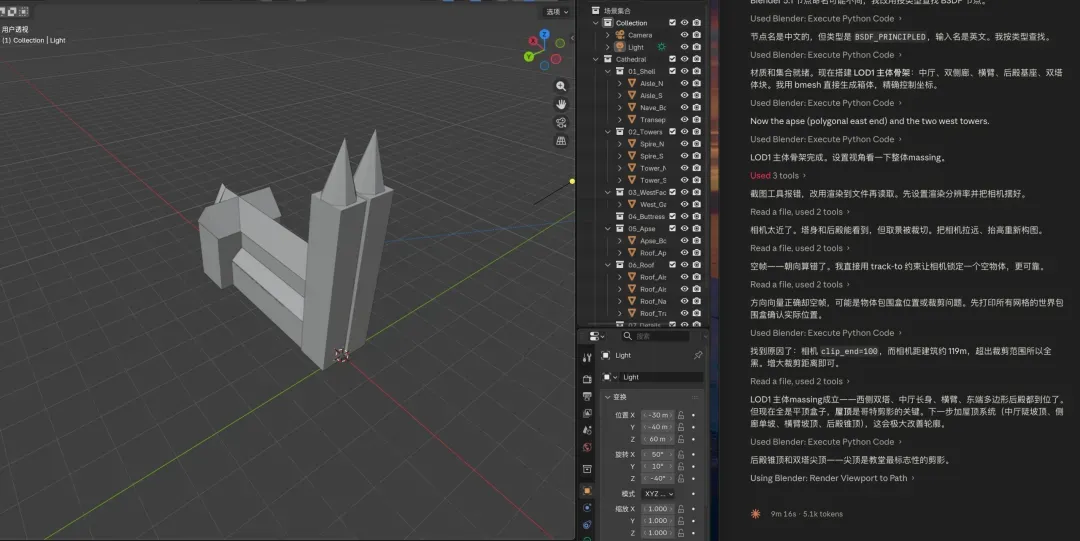Open the Output properties tab
Image resolution: width=1080 pixels, height=541 pixels.
coord(587,396)
